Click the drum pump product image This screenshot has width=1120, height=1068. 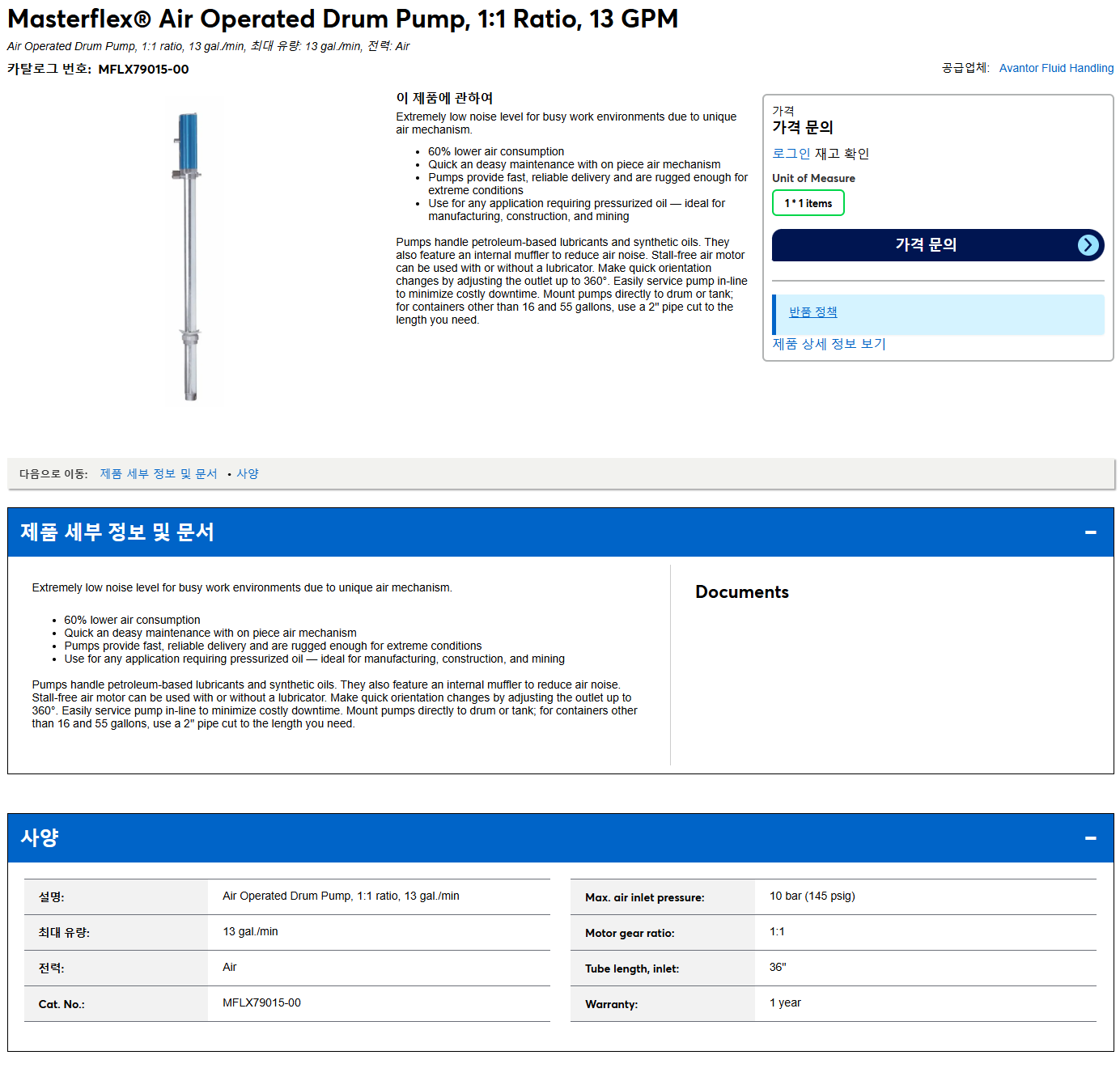click(x=189, y=256)
